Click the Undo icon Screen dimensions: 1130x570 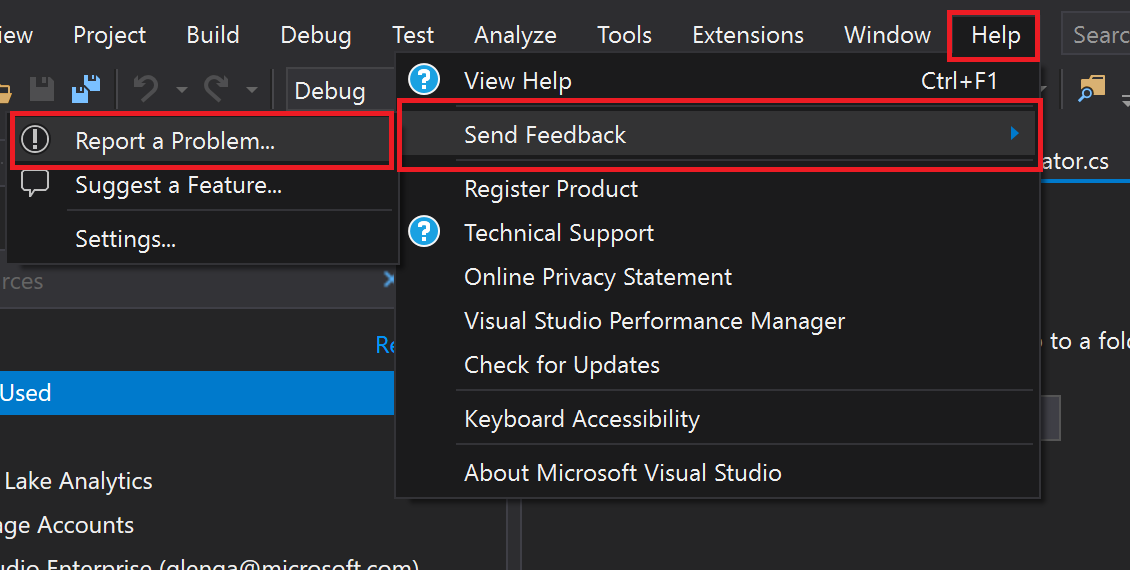click(146, 89)
